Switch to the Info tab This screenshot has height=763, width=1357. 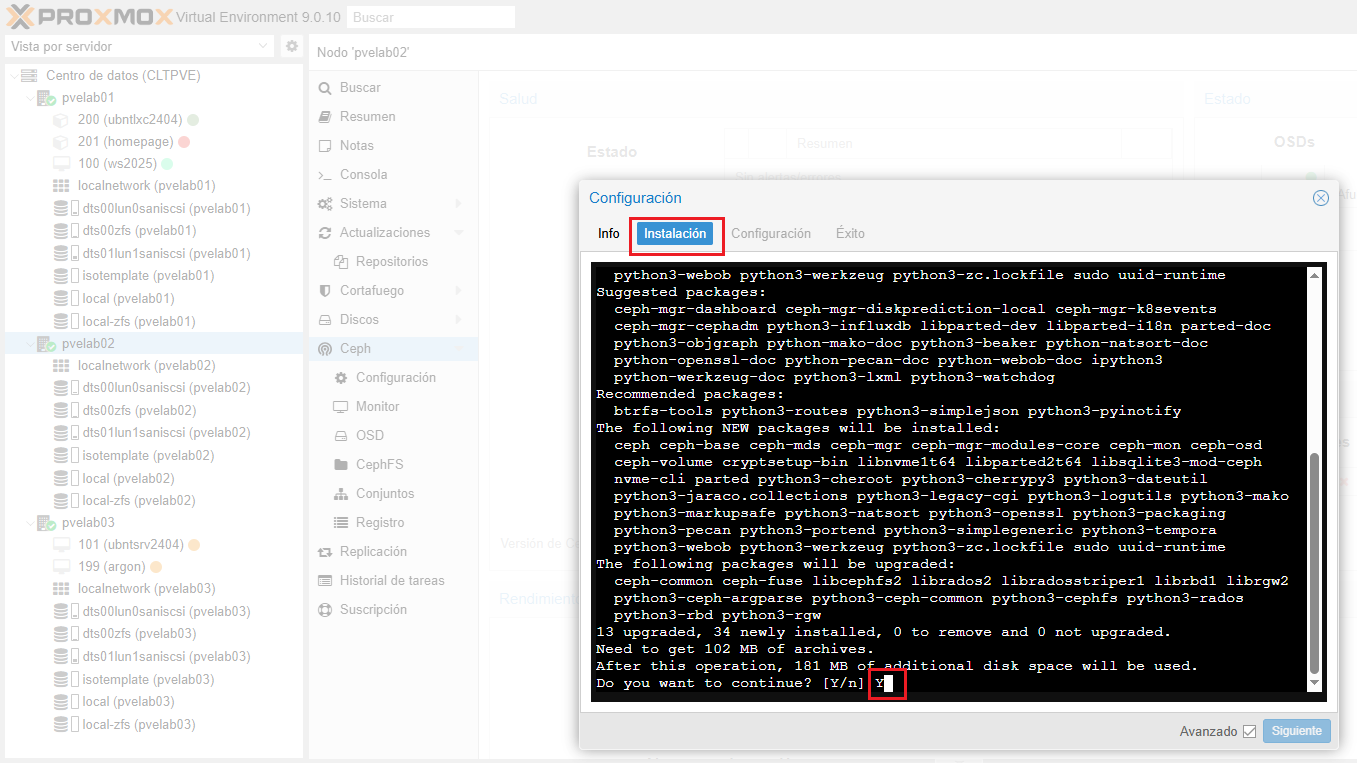(609, 233)
